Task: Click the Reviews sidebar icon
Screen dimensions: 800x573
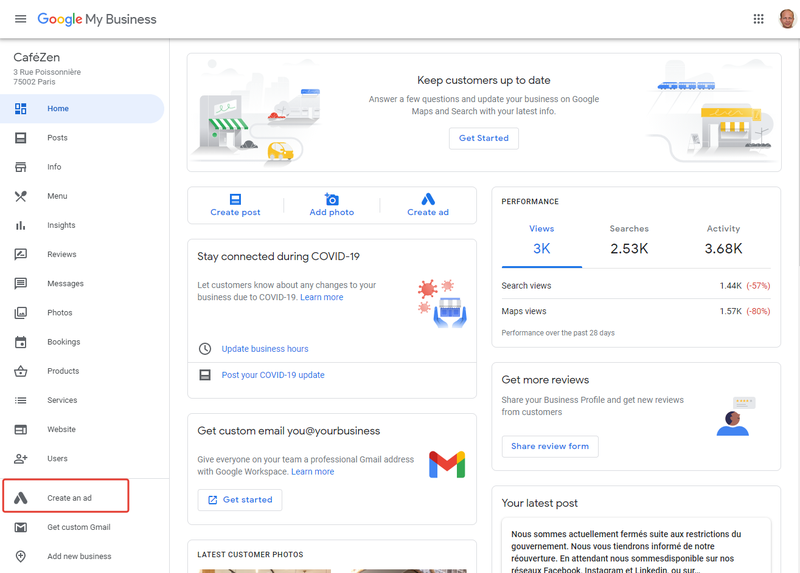Action: pyautogui.click(x=20, y=254)
